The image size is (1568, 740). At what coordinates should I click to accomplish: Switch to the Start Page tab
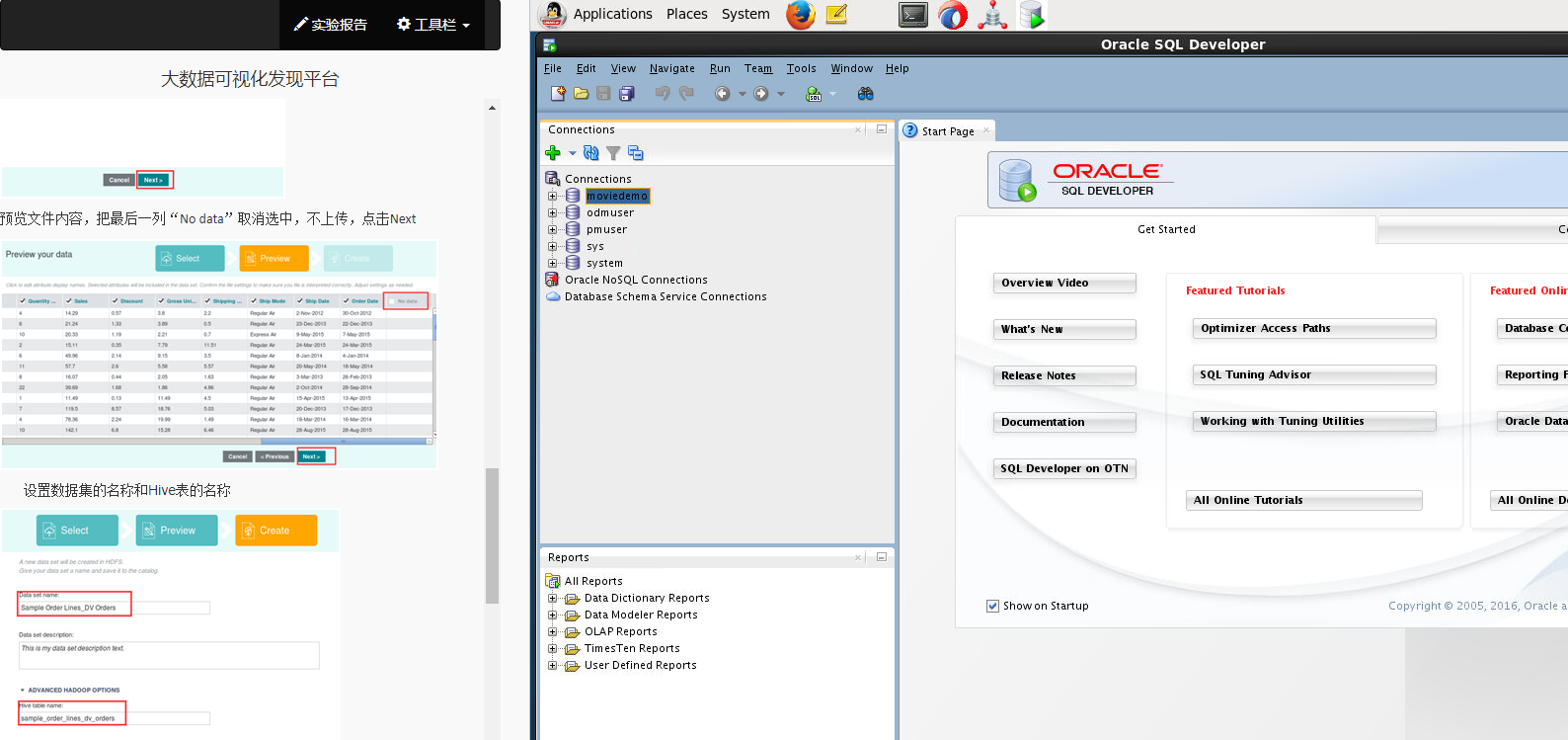pos(948,130)
